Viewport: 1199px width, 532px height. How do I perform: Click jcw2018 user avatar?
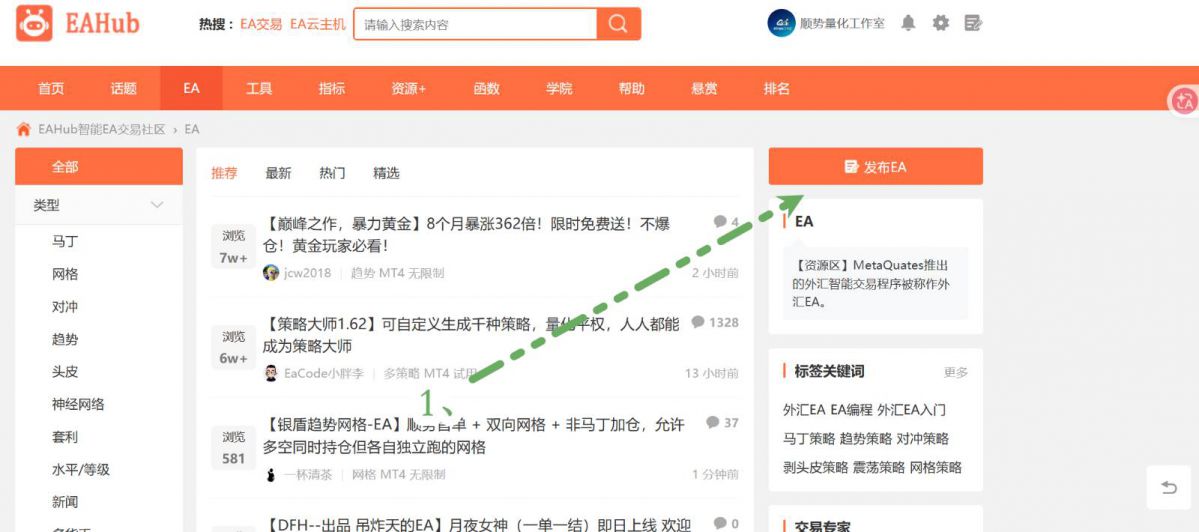pyautogui.click(x=271, y=273)
